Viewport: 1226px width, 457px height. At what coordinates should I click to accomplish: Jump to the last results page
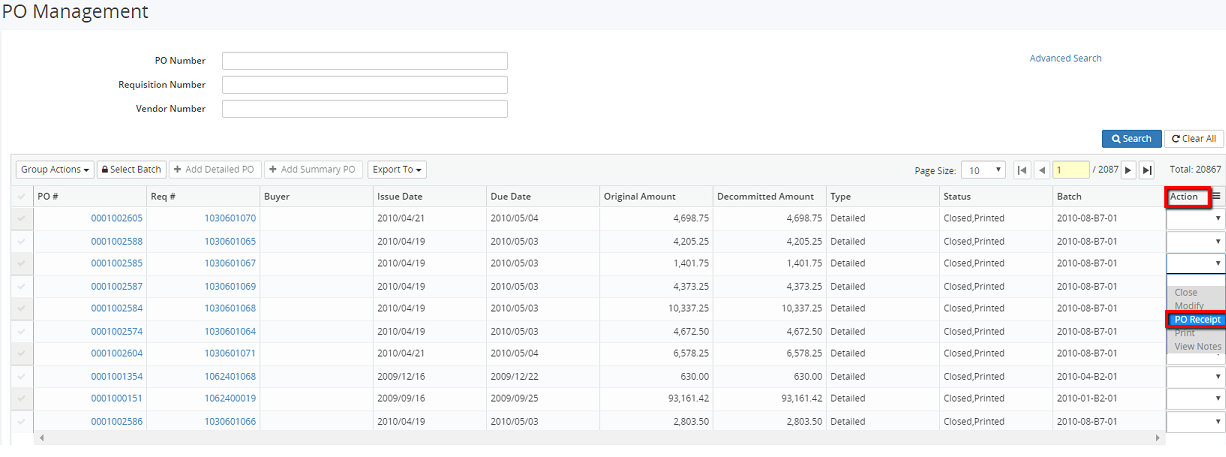[x=1147, y=170]
